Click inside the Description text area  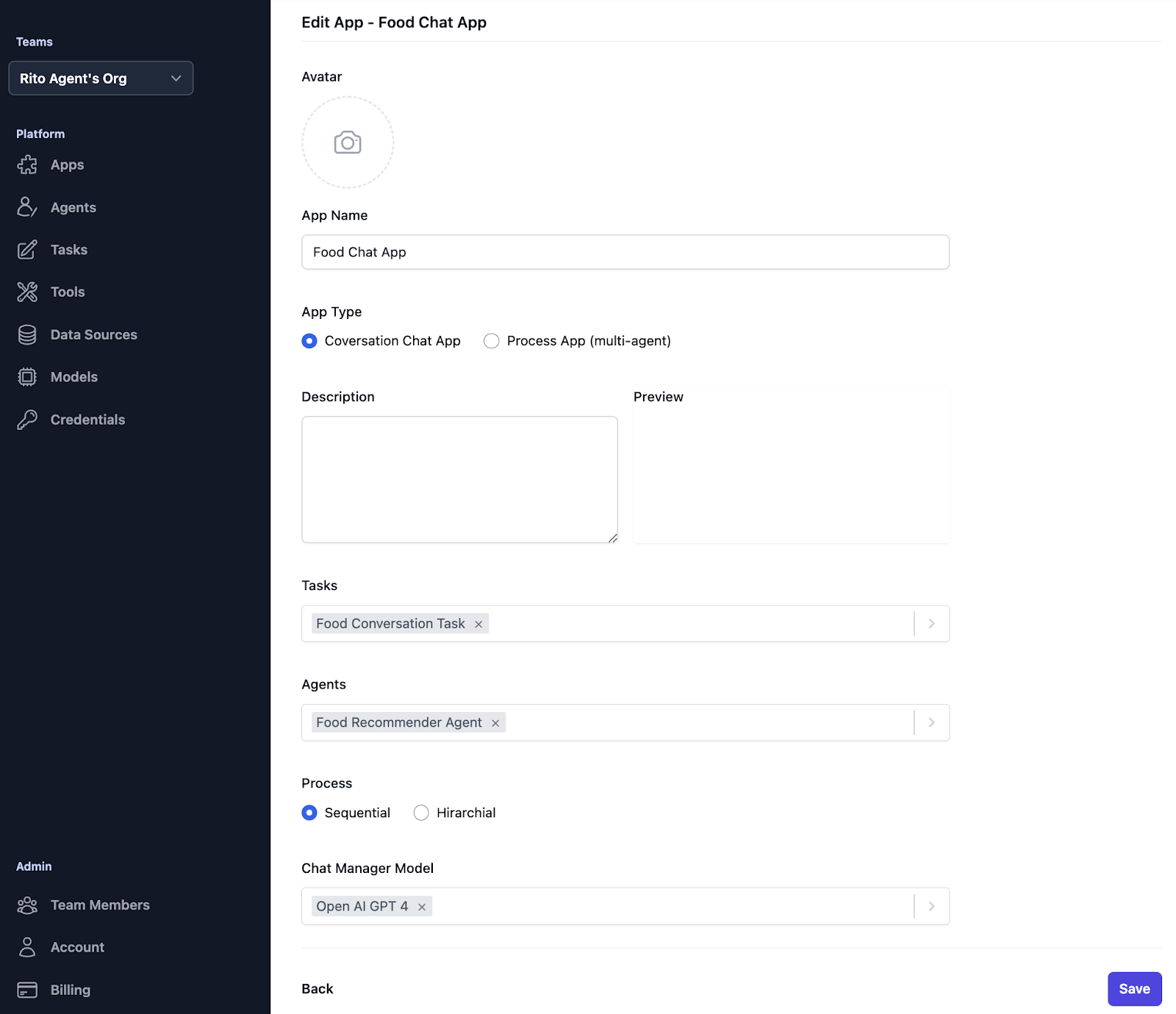click(x=459, y=480)
